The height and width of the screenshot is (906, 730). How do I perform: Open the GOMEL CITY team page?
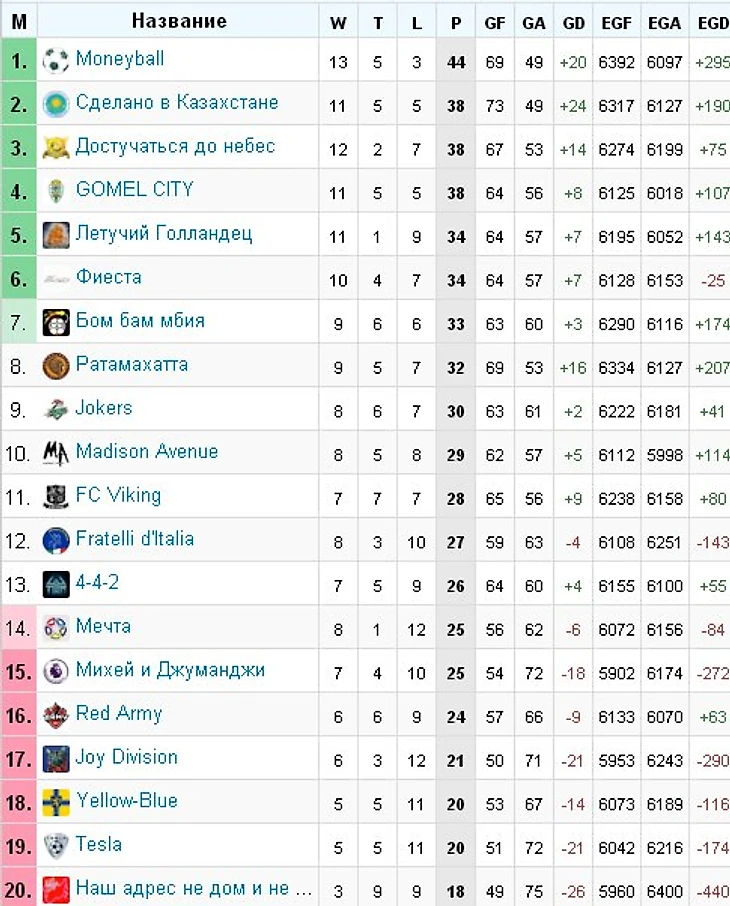[135, 190]
